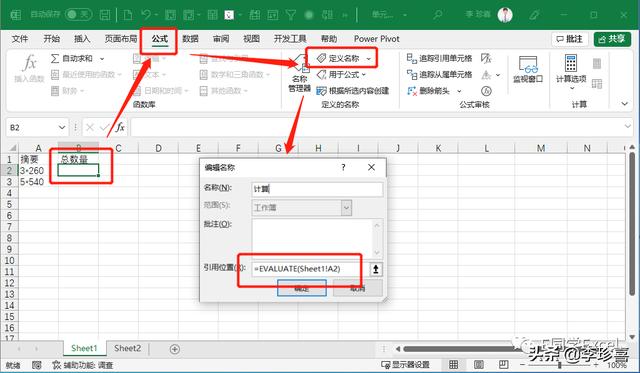Open the Define Name dropdown arrow

click(x=369, y=59)
